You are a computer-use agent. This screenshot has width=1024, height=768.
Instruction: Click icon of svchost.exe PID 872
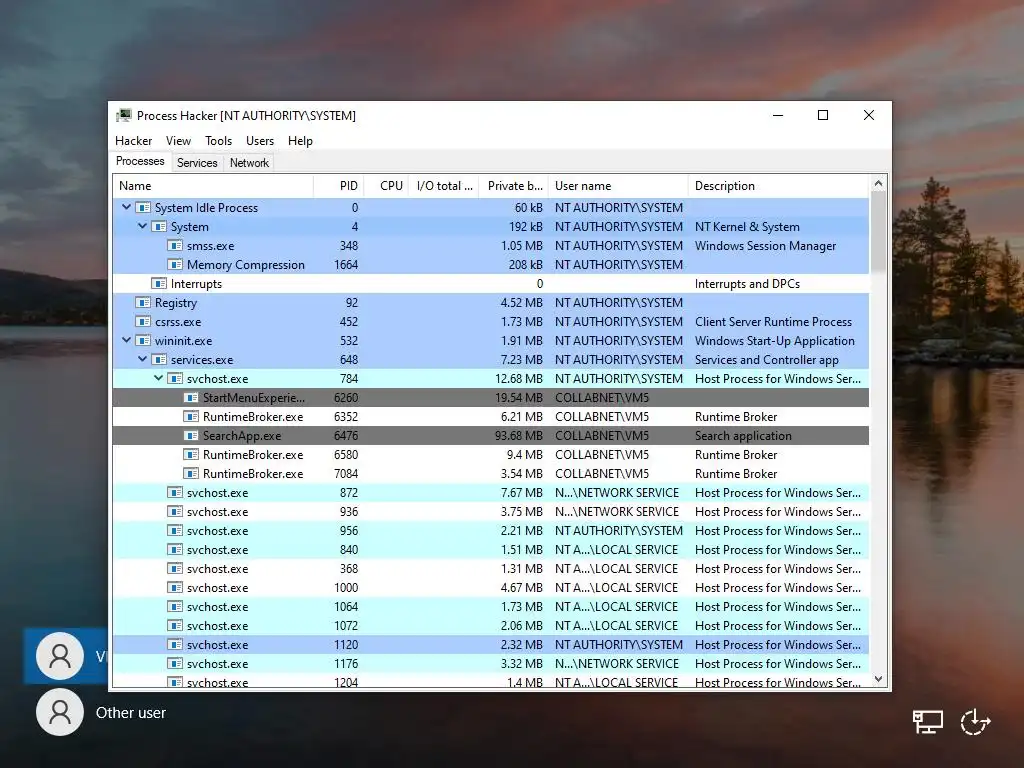click(175, 492)
